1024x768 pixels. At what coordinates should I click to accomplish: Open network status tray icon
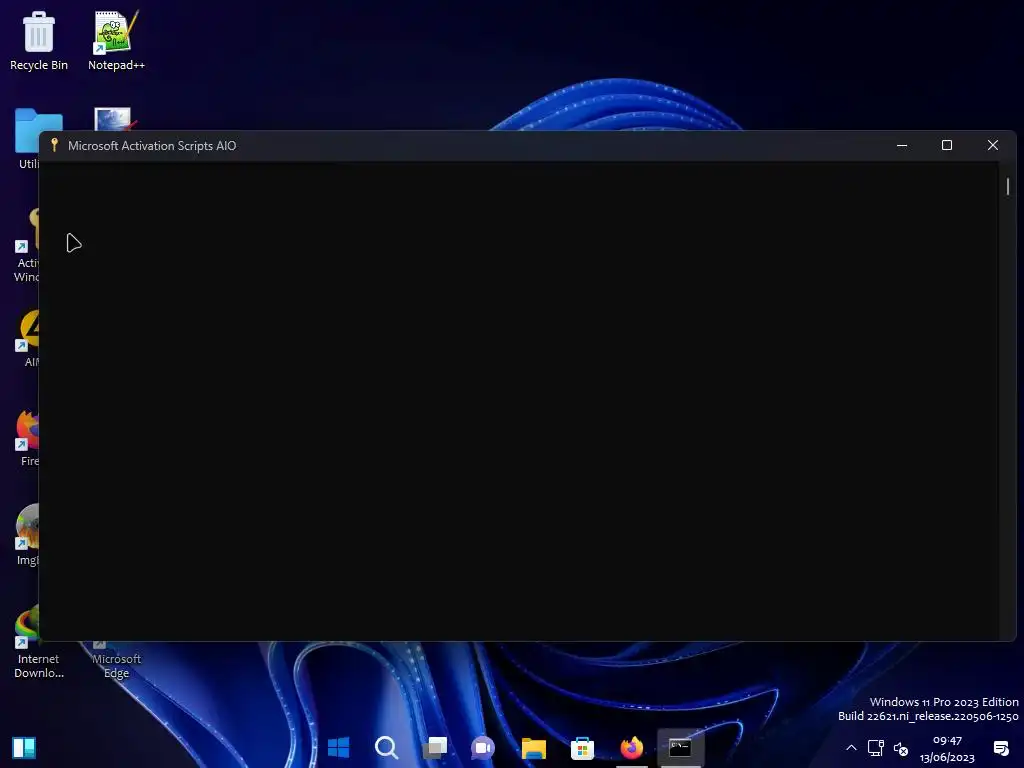click(876, 748)
